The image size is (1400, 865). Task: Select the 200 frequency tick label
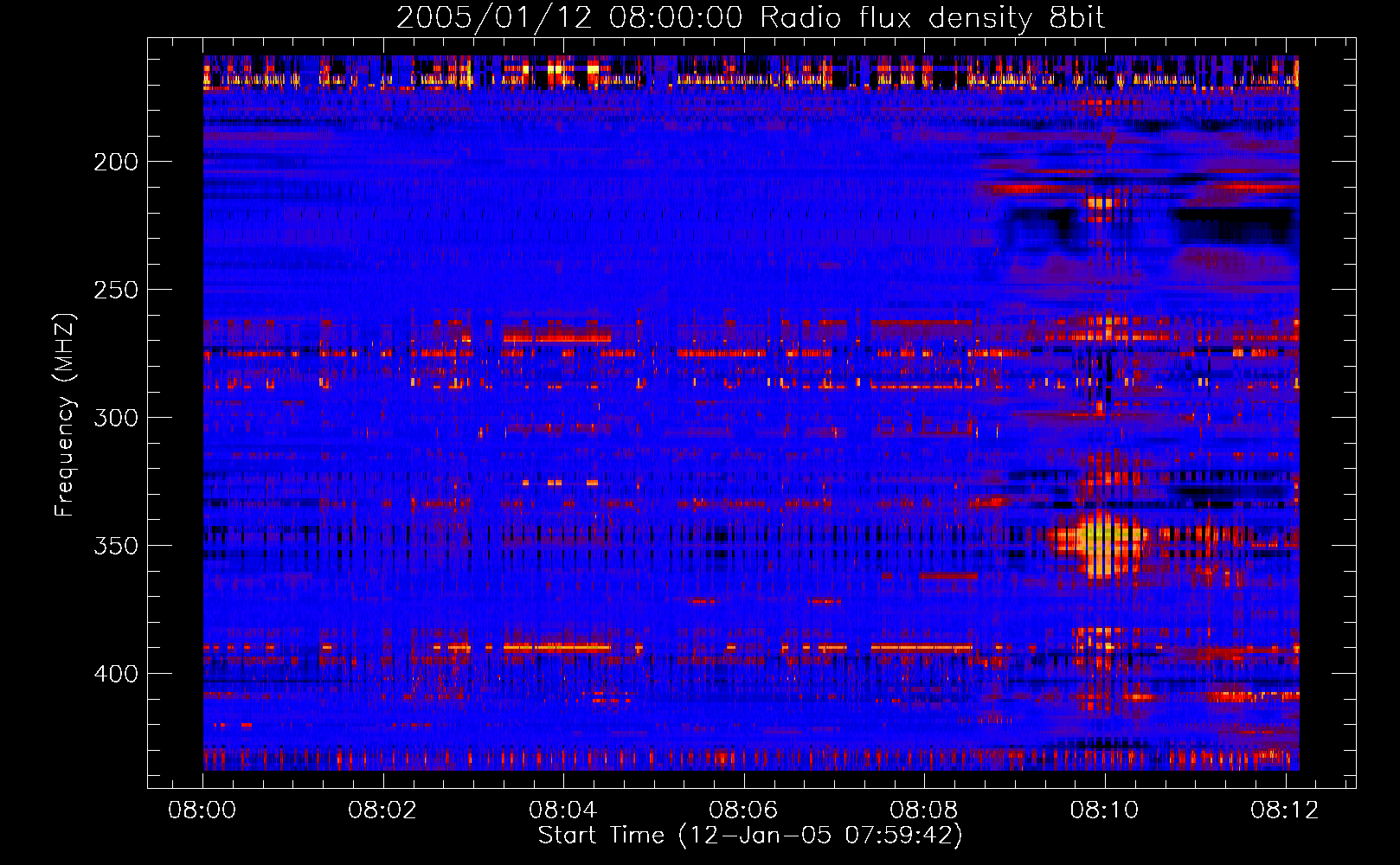point(116,162)
